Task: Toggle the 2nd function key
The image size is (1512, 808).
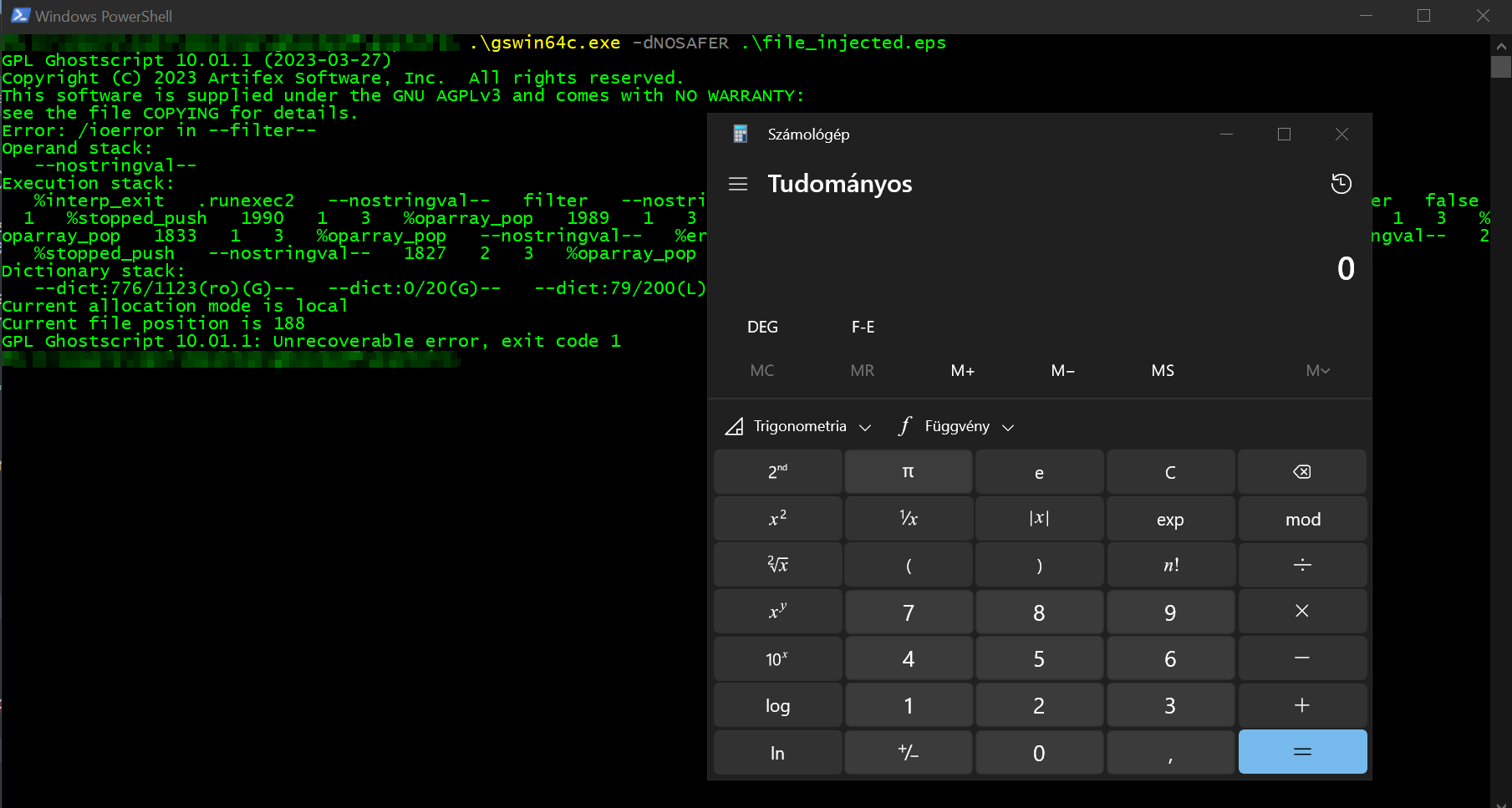Action: tap(778, 472)
